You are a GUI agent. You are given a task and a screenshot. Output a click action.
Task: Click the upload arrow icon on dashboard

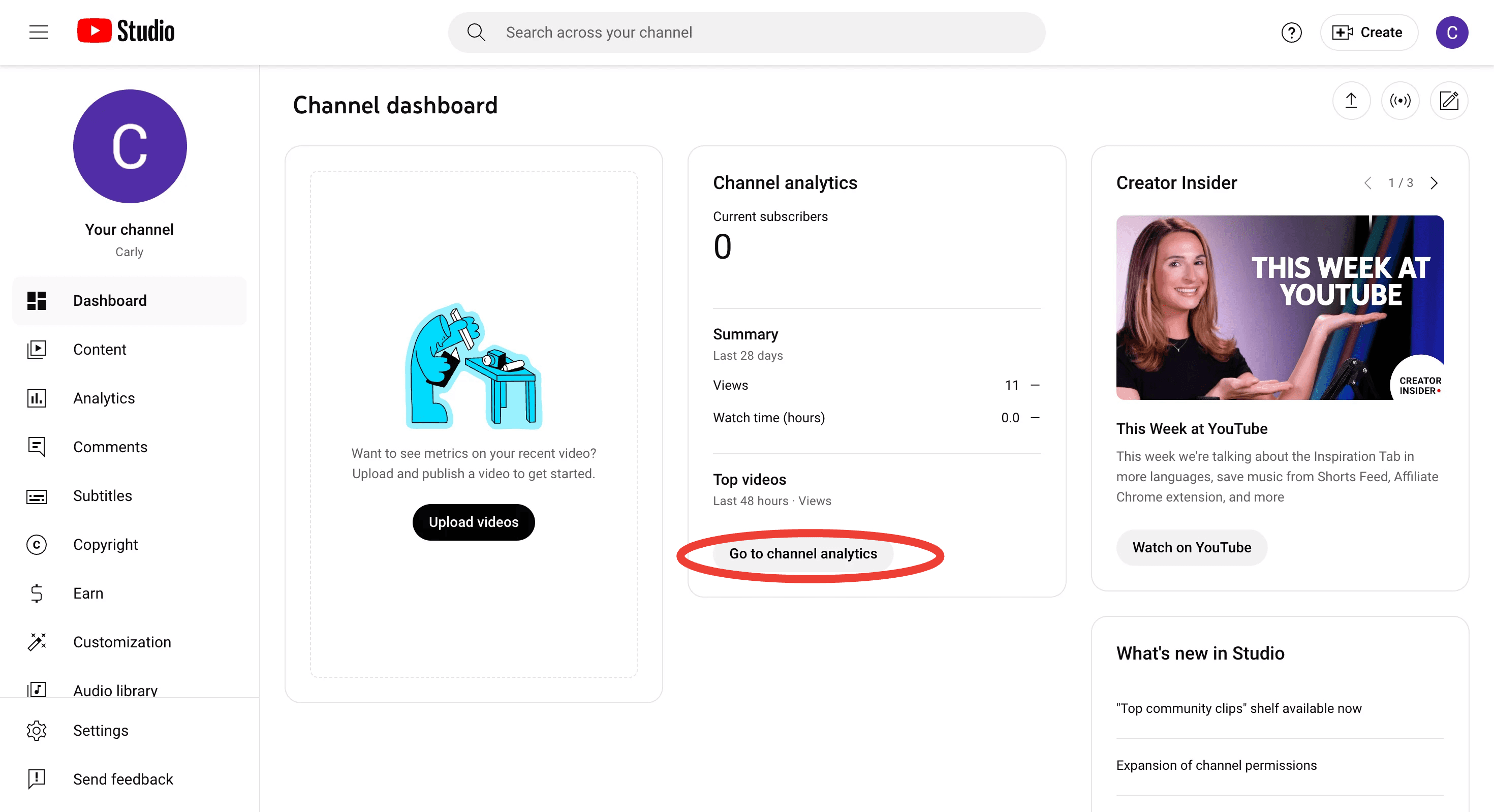click(1351, 101)
